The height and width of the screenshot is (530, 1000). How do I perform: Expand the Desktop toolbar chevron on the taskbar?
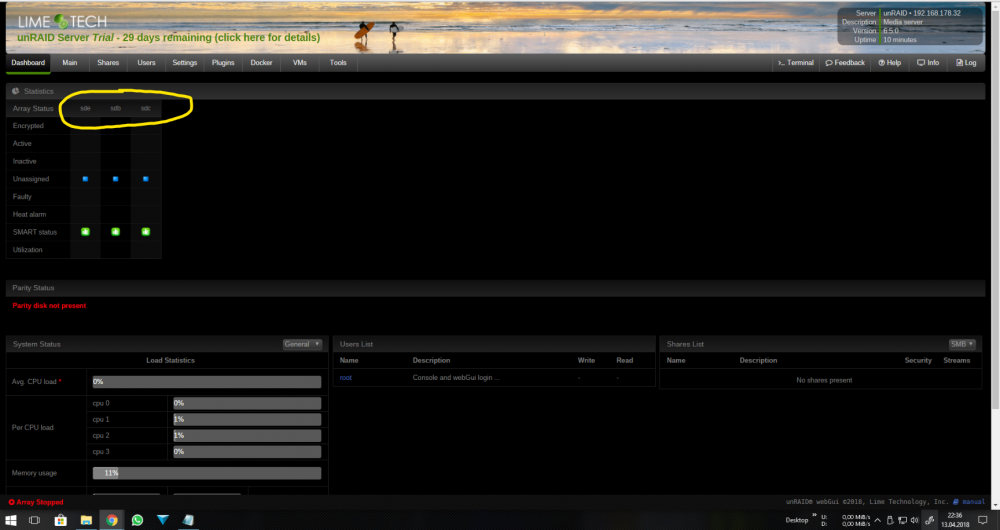click(x=814, y=515)
